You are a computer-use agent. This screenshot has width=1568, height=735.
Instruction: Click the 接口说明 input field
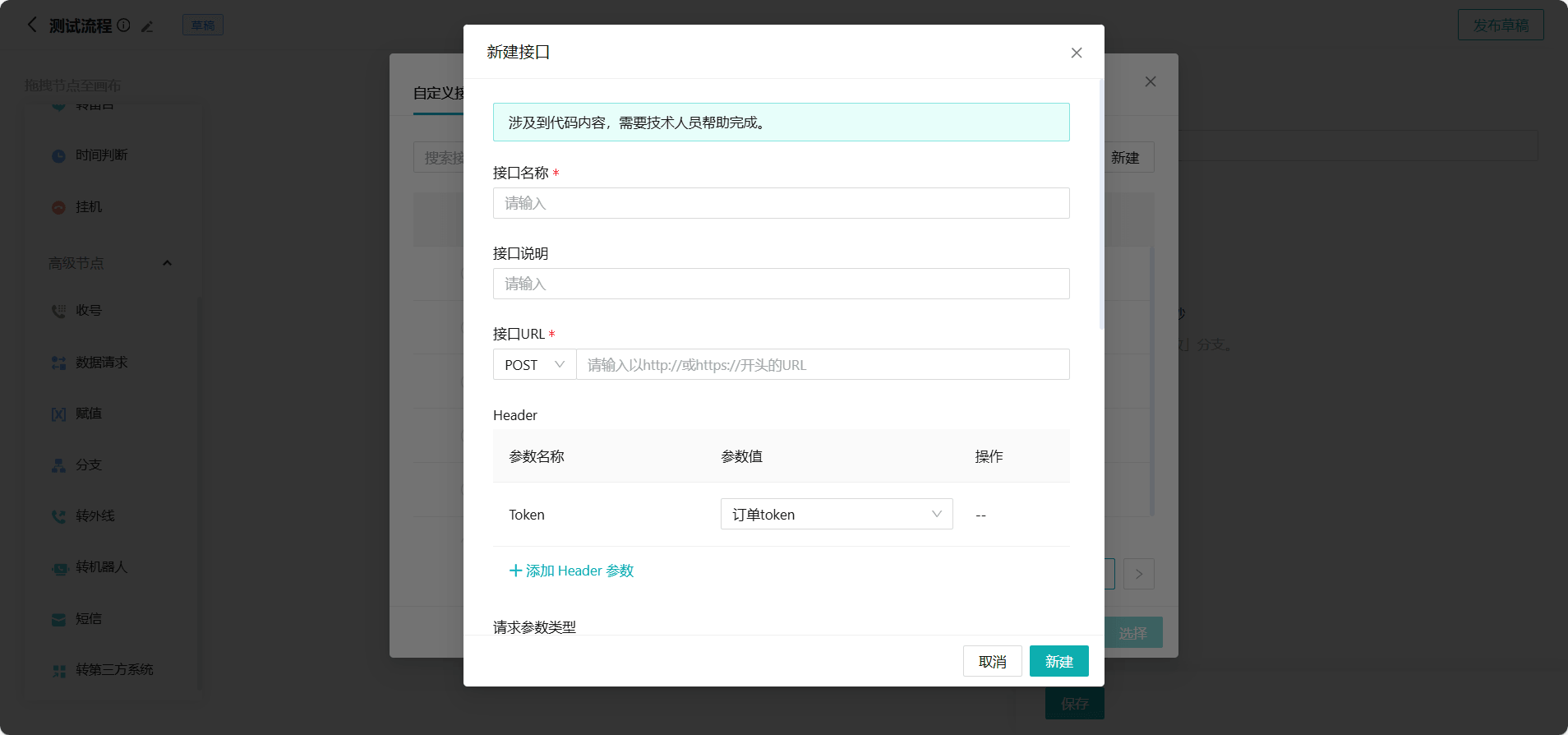pyautogui.click(x=781, y=284)
